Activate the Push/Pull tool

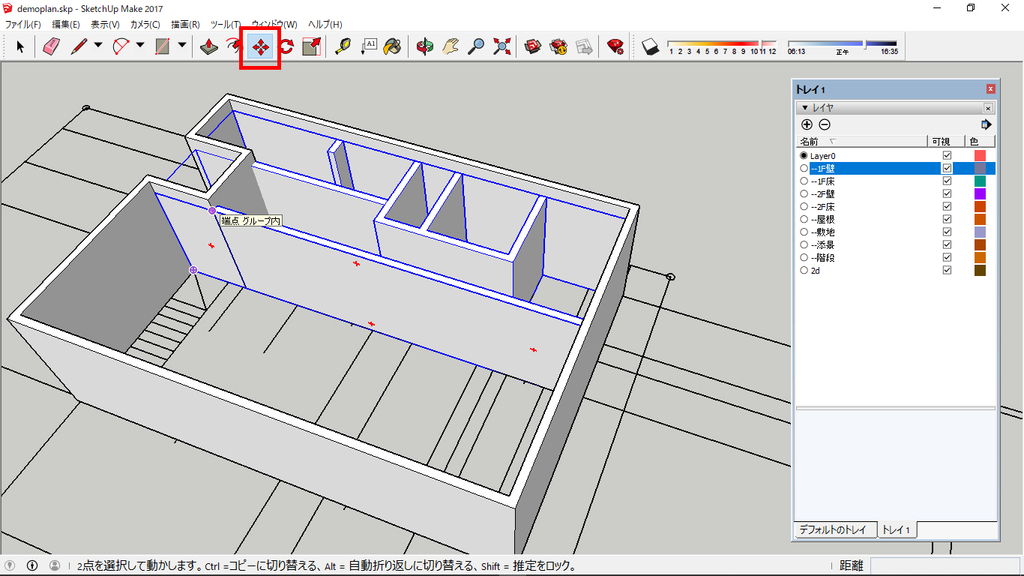tap(208, 46)
